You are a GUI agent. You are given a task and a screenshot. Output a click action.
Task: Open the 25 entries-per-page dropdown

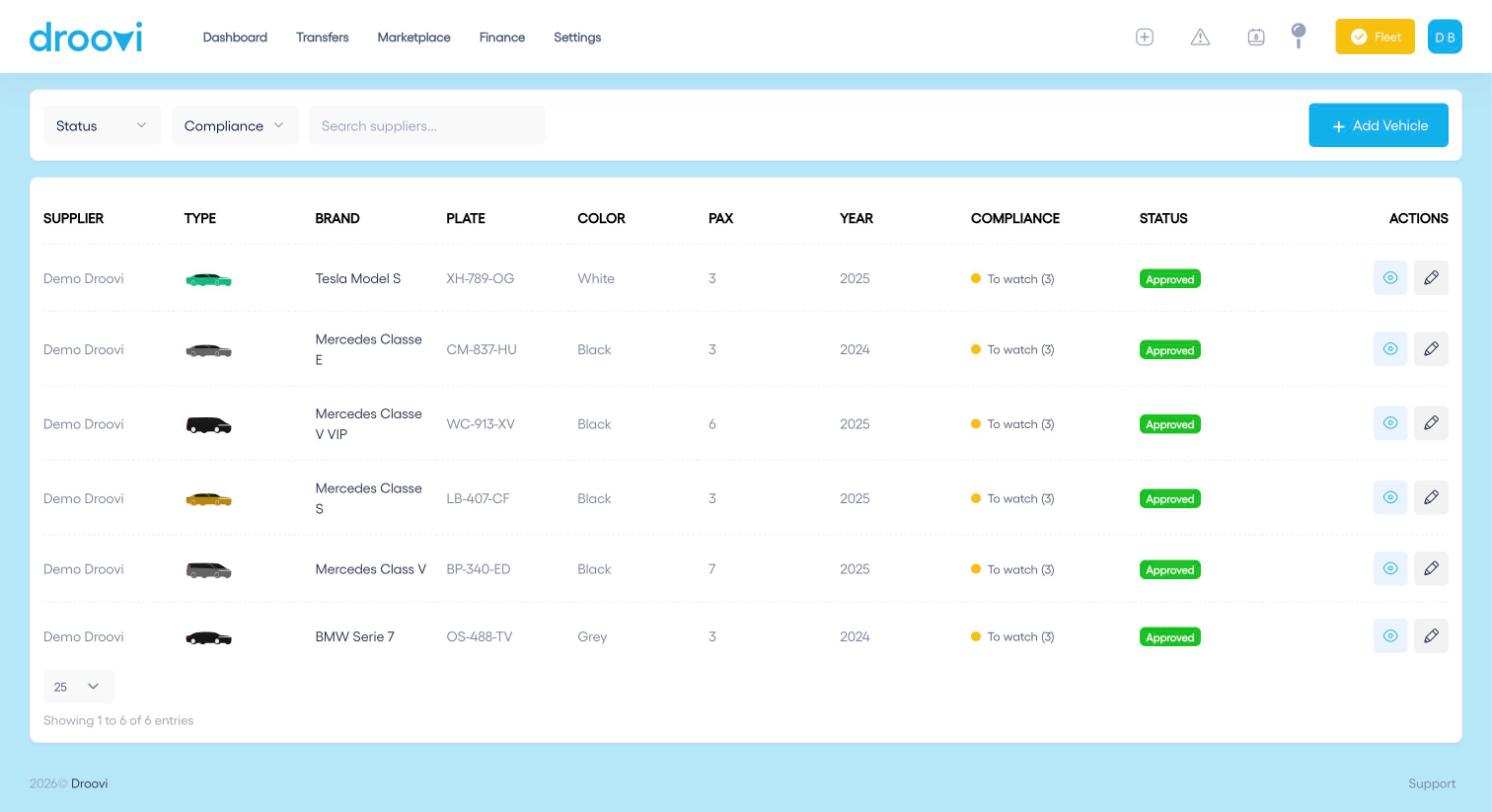[79, 686]
